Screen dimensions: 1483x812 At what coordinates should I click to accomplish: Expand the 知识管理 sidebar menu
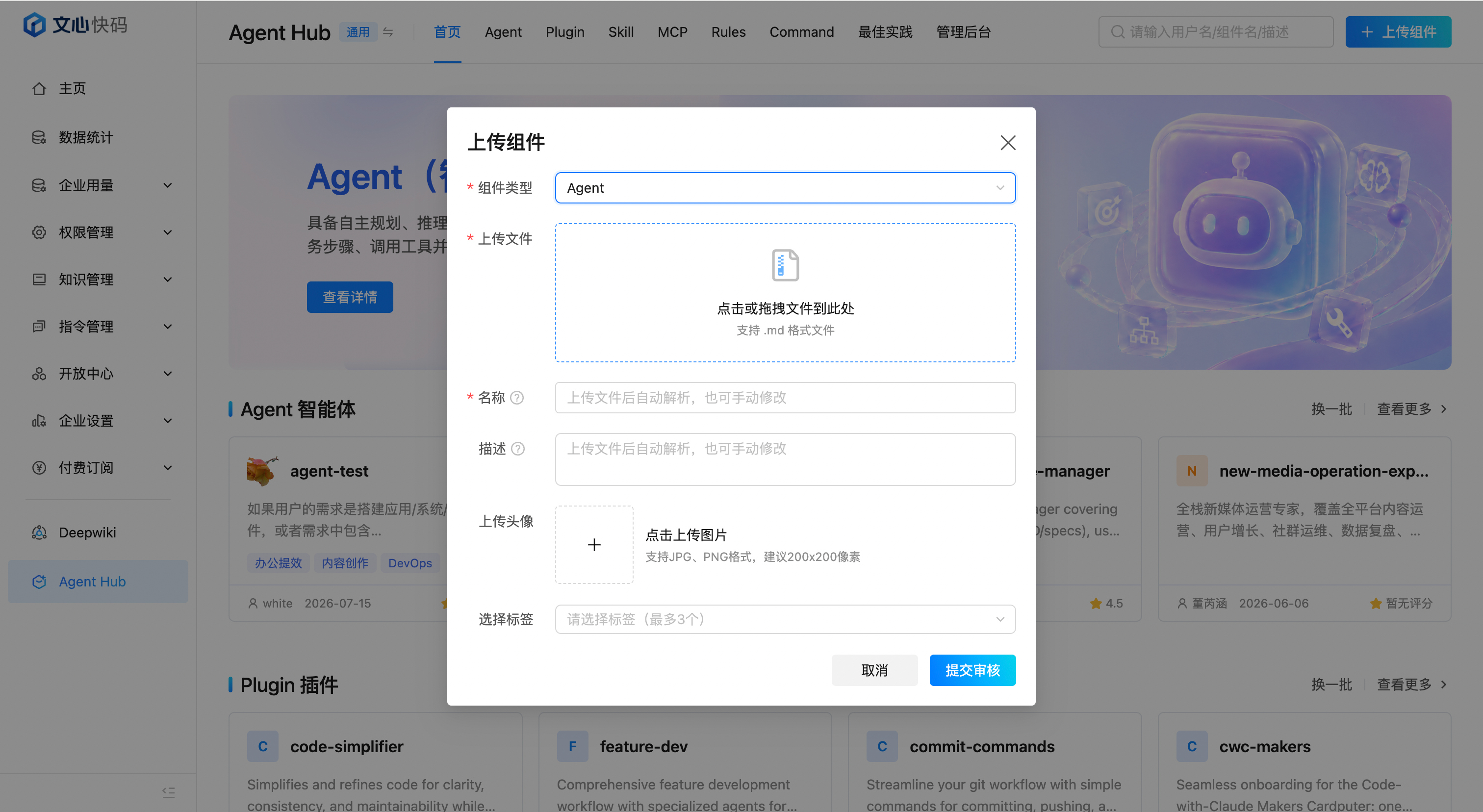tap(168, 279)
